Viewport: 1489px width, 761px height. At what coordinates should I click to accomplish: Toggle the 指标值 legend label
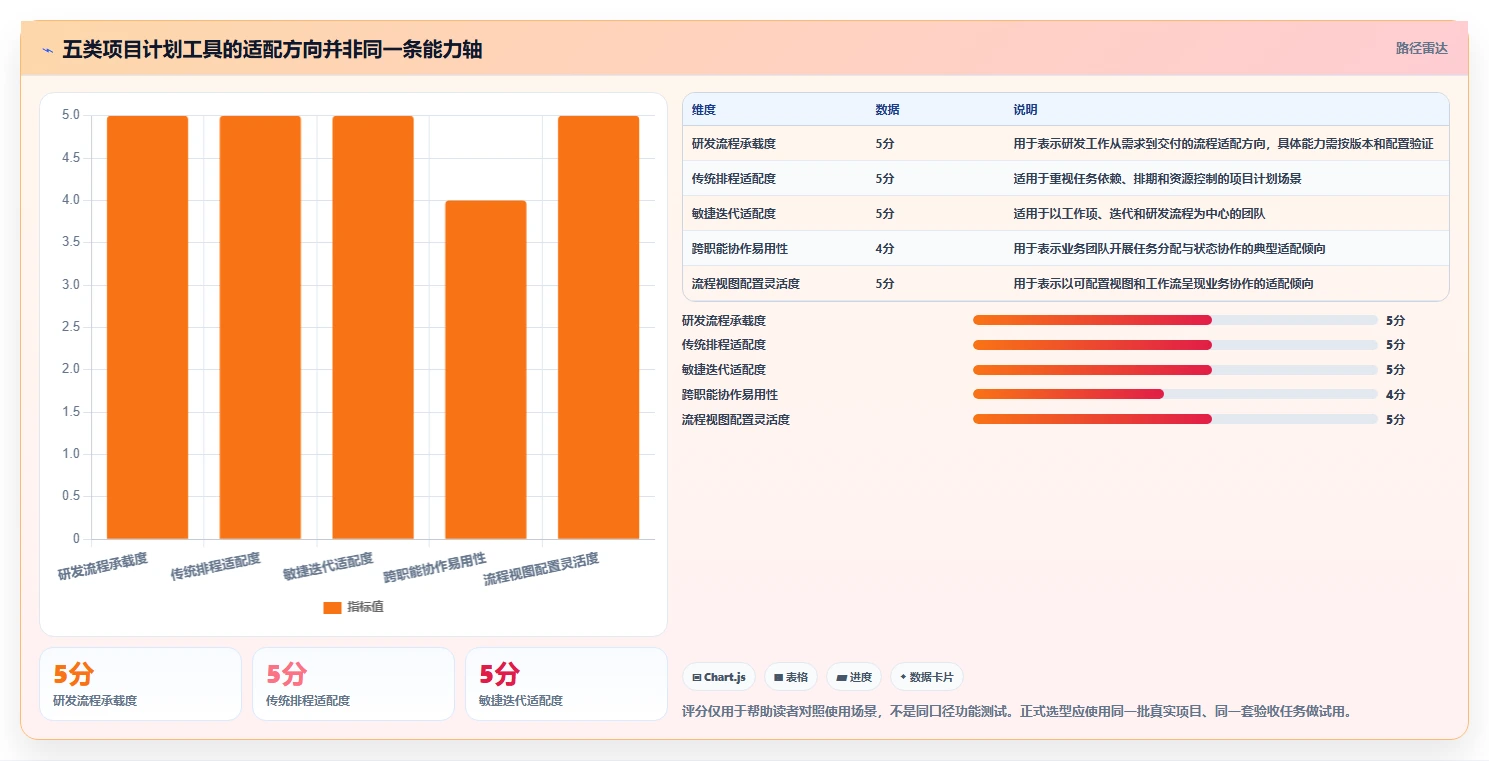[x=365, y=607]
